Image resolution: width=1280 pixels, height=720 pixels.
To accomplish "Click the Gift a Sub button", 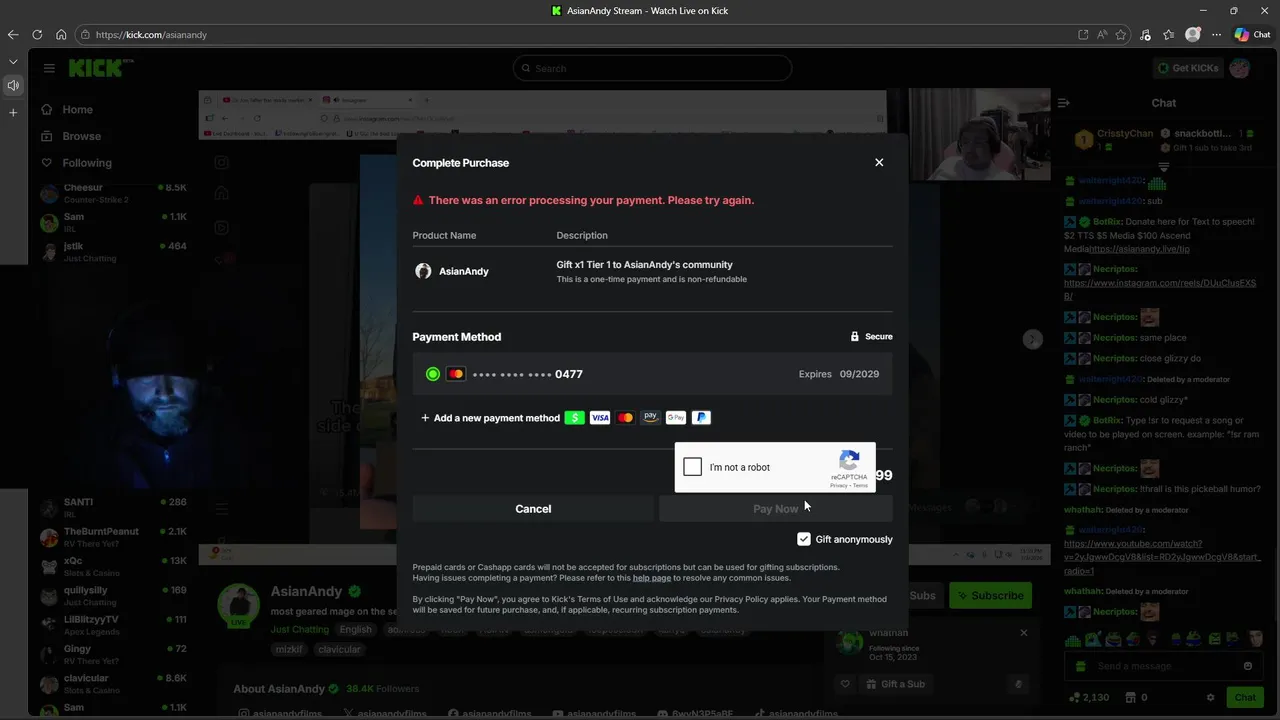I will (895, 684).
